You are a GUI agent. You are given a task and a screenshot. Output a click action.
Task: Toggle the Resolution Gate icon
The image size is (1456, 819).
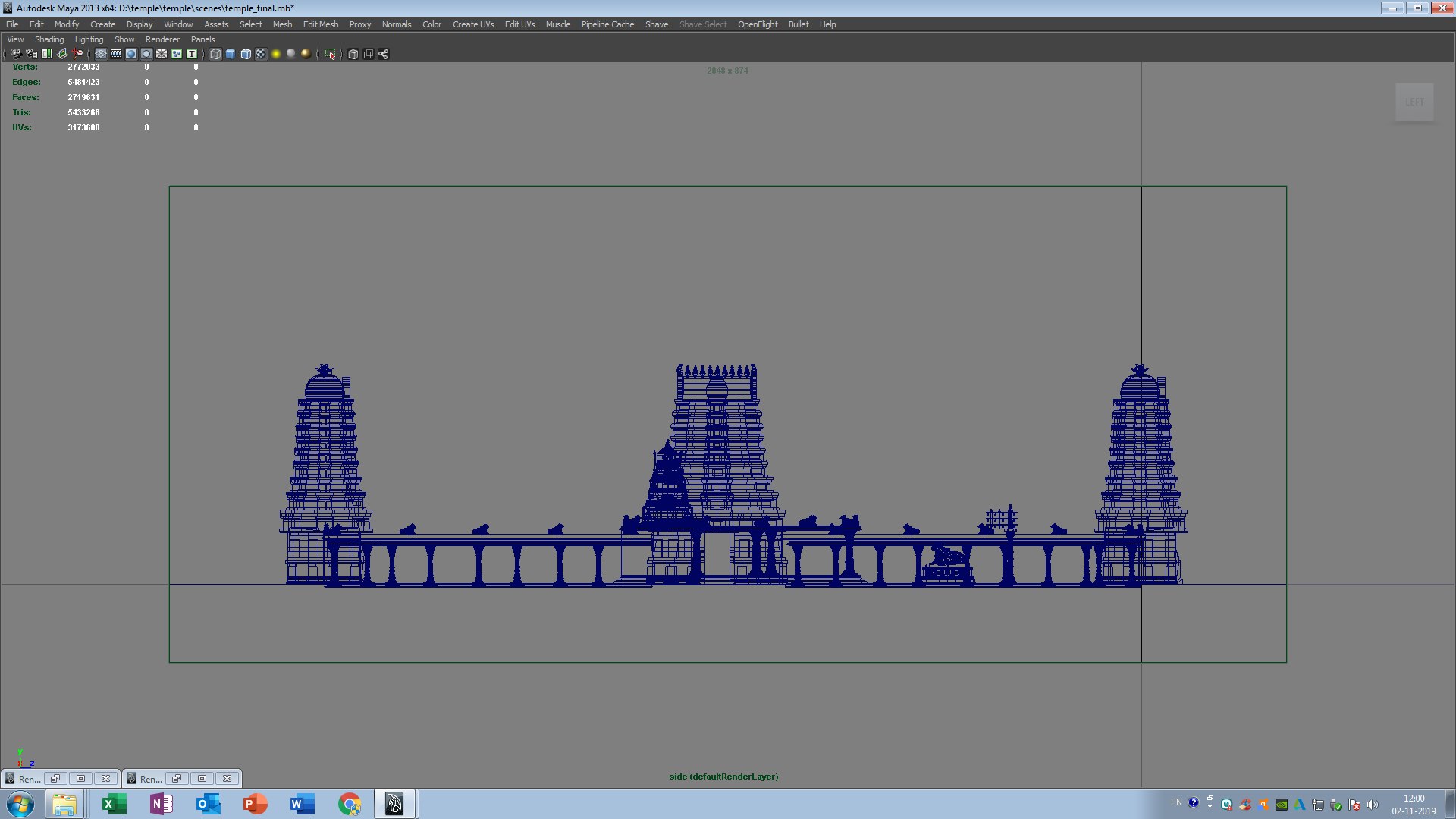131,54
